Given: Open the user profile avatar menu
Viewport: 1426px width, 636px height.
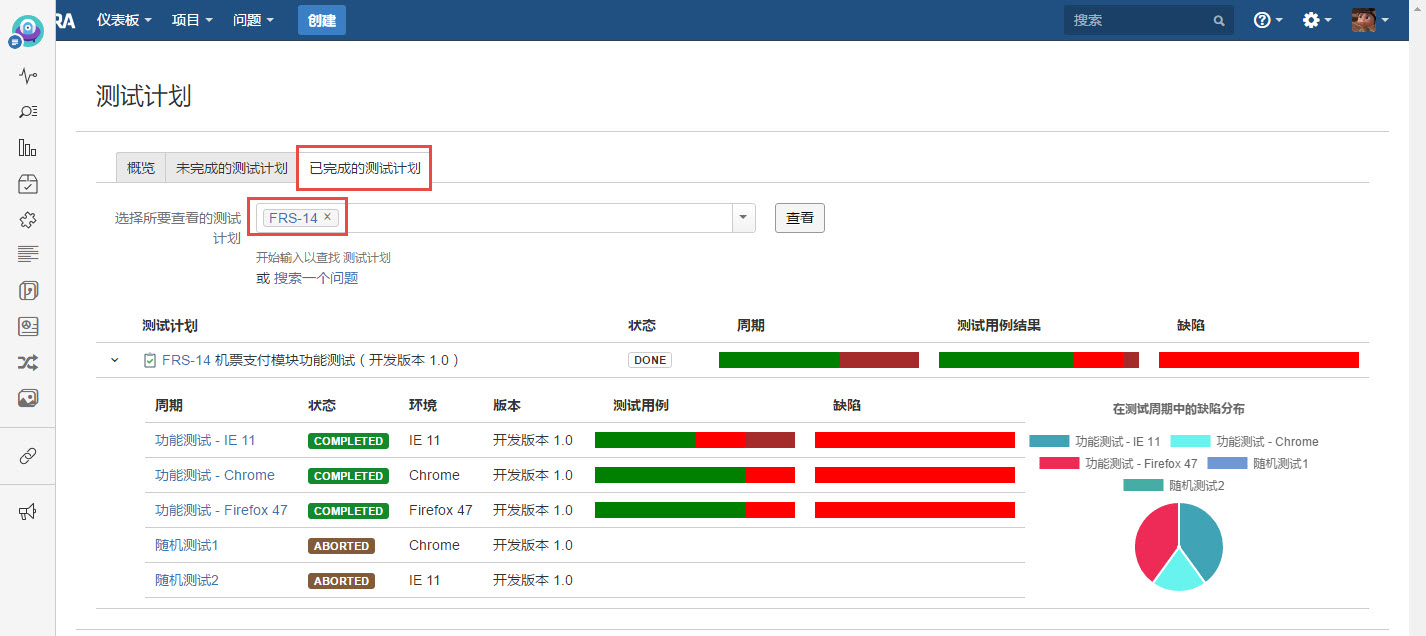Looking at the screenshot, I should click(x=1370, y=20).
